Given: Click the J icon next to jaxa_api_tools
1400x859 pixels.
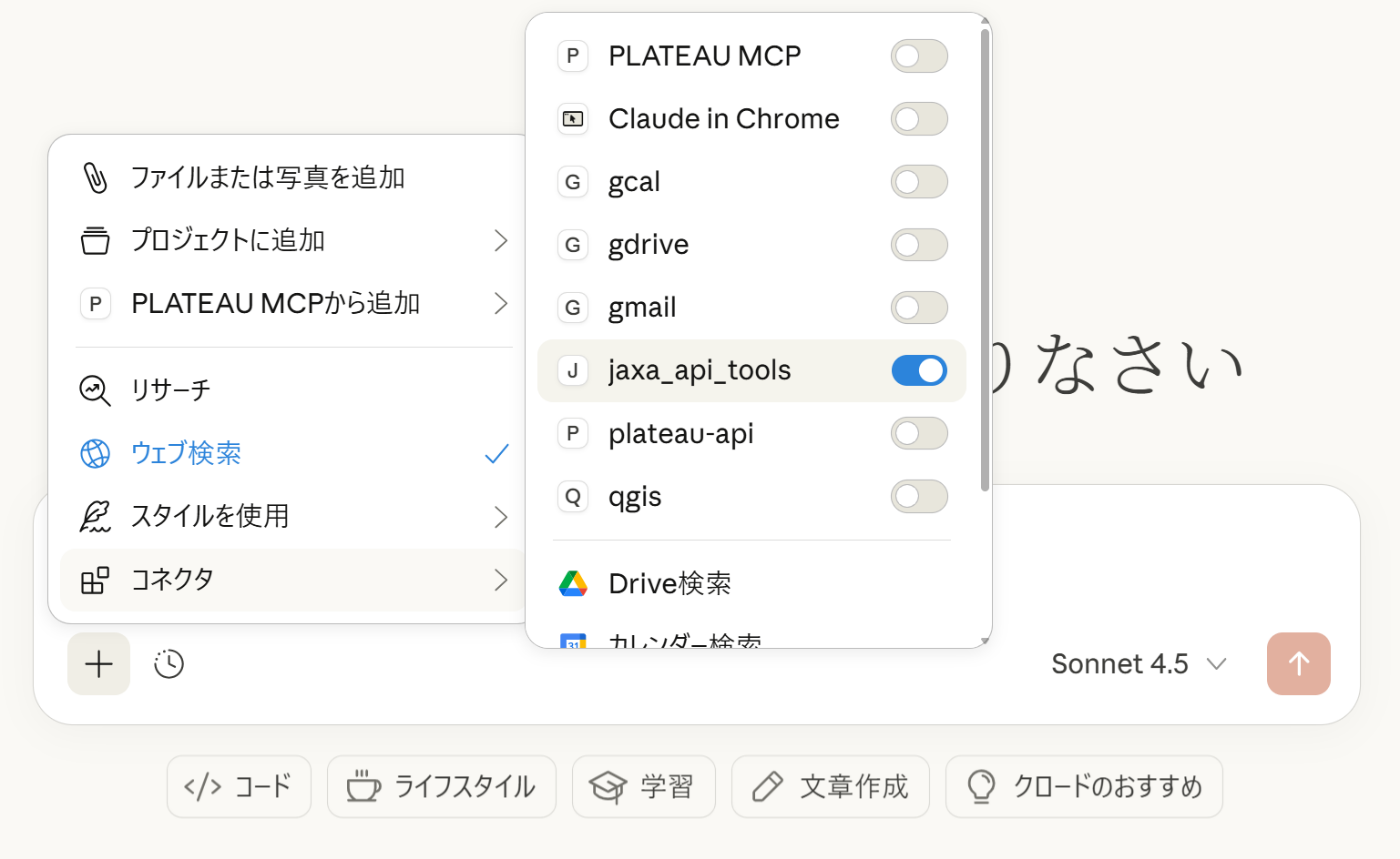Looking at the screenshot, I should pos(572,371).
